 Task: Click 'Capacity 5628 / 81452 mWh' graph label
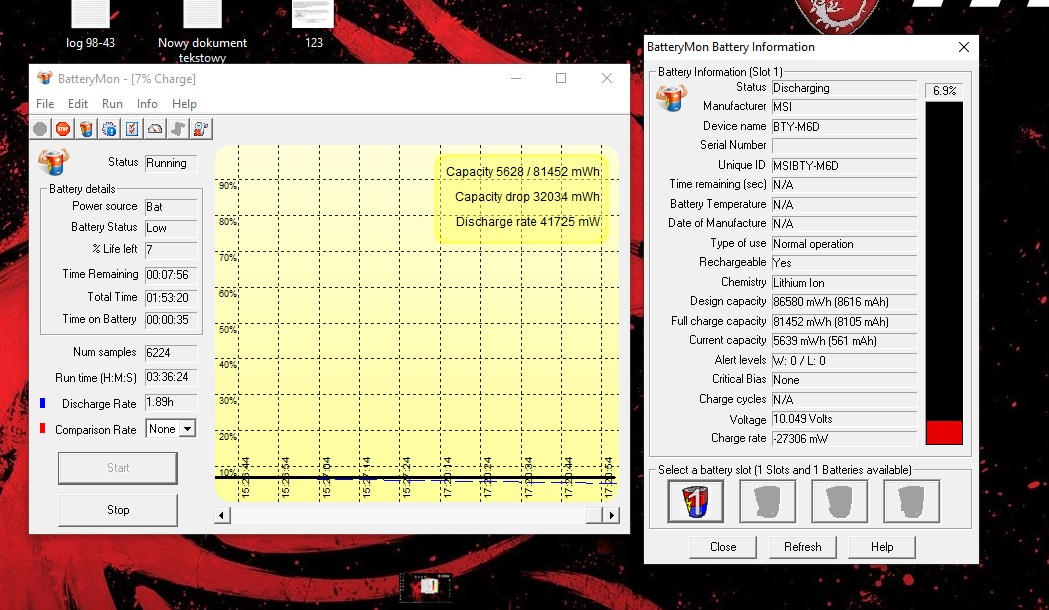pyautogui.click(x=522, y=172)
